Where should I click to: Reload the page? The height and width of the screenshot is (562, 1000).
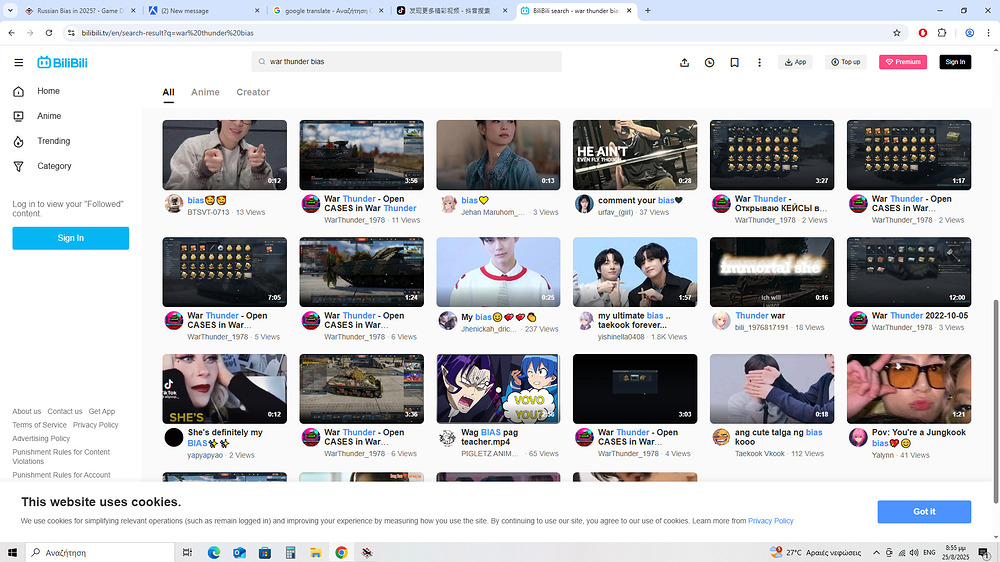click(x=48, y=33)
